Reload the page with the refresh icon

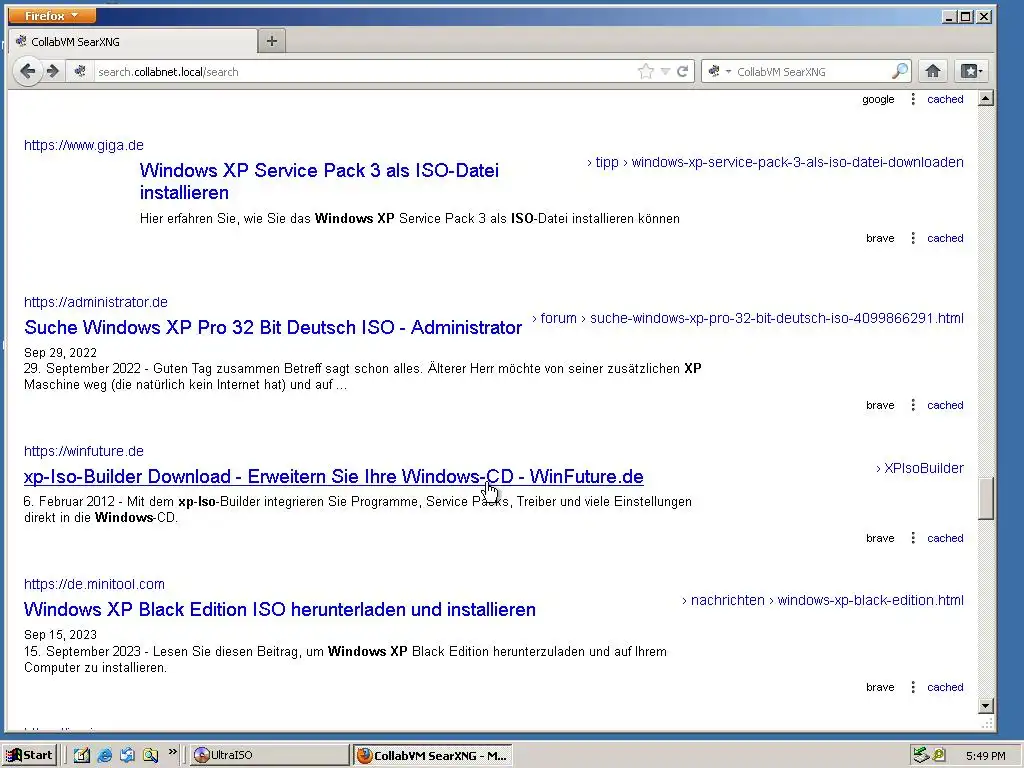(x=682, y=71)
